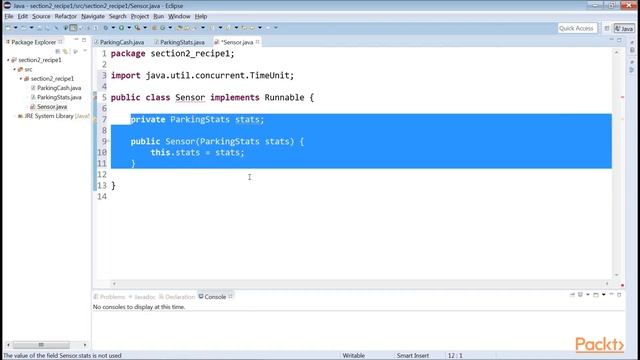Viewport: 640px width, 360px height.
Task: Open the Run menu
Action: [x=158, y=16]
